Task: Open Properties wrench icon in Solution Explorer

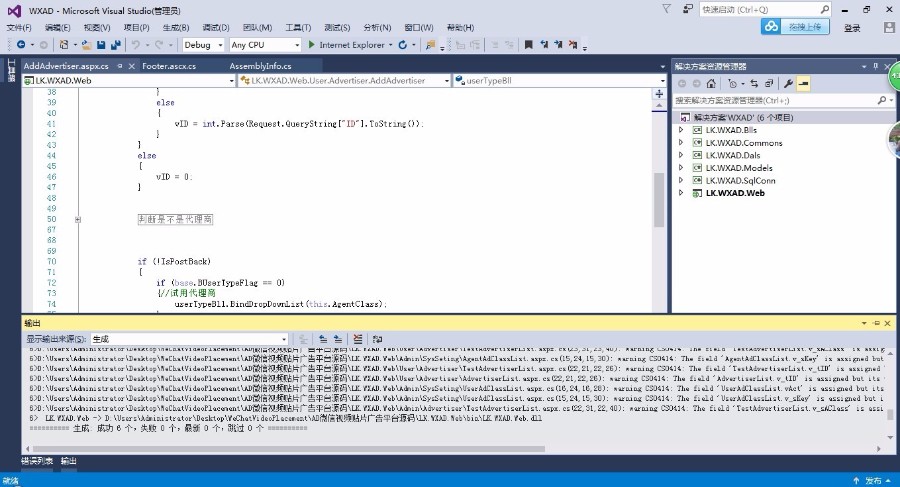Action: (789, 84)
